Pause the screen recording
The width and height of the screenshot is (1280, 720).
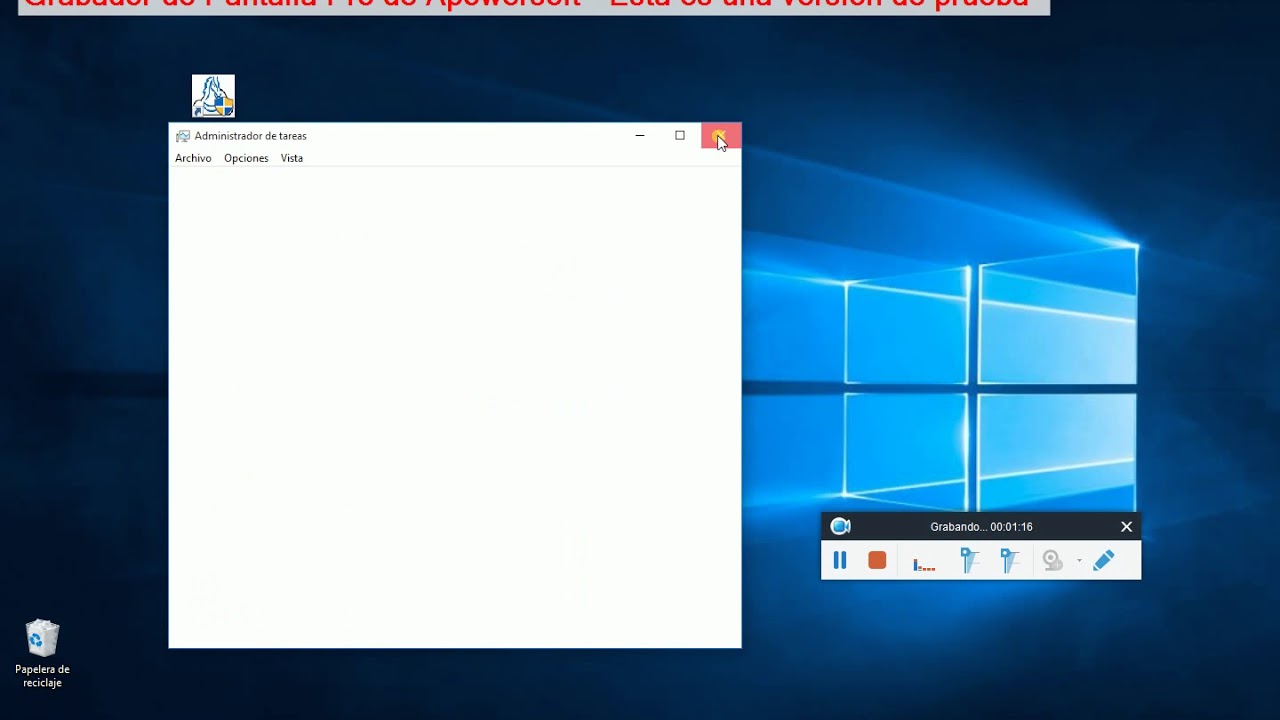[840, 561]
